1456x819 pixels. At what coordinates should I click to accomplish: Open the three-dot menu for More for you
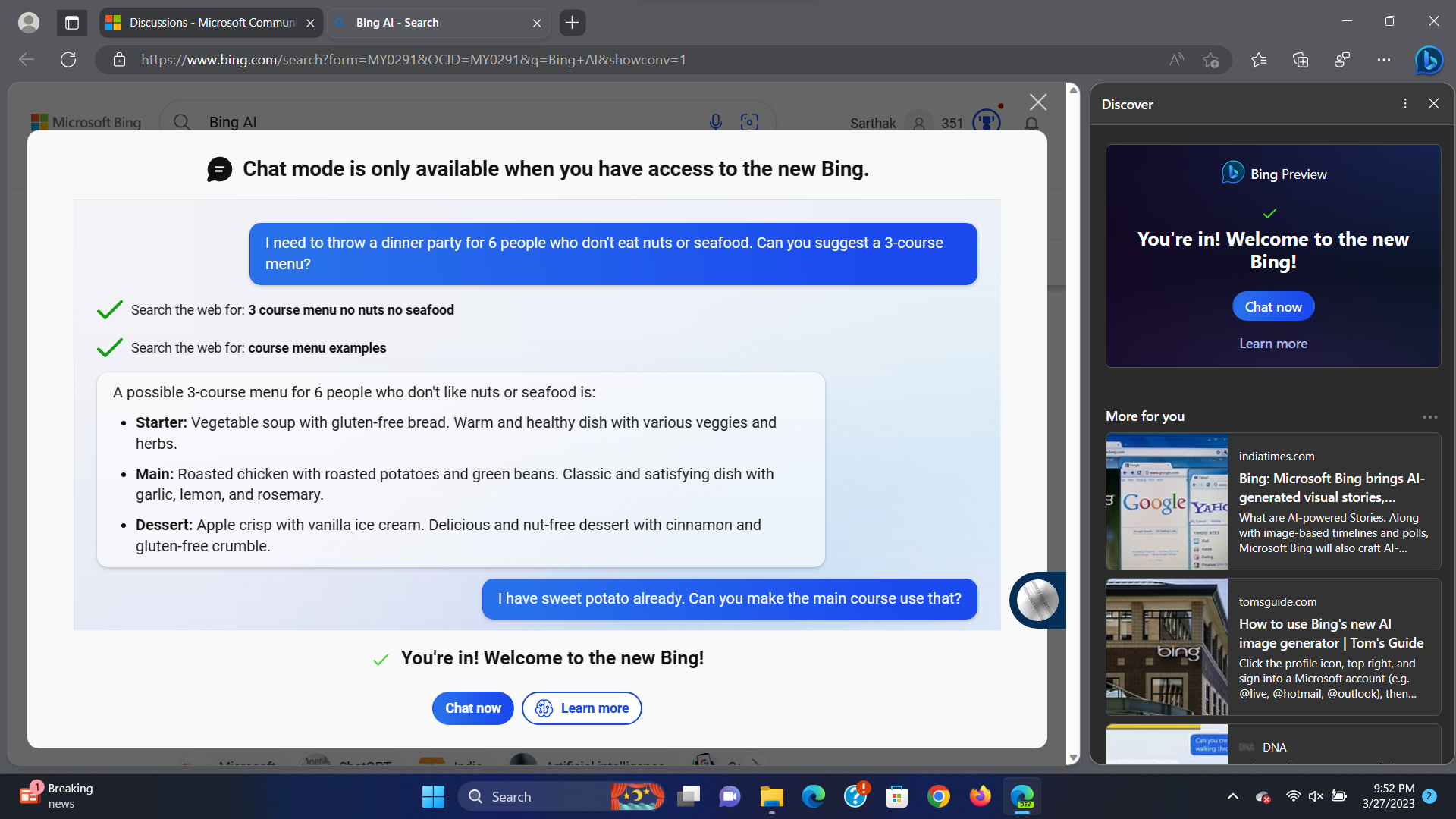point(1430,416)
